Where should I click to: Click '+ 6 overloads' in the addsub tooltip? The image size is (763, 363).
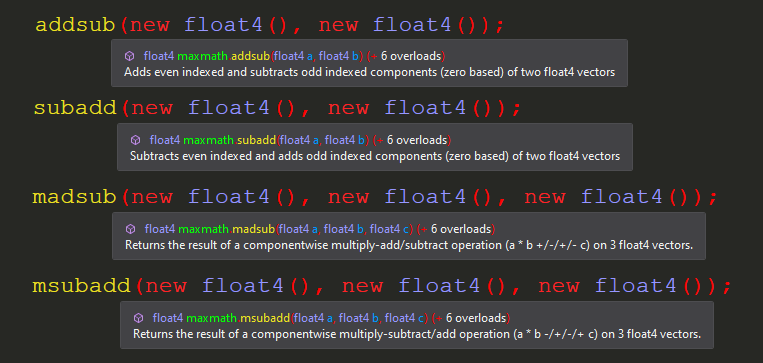(x=406, y=56)
